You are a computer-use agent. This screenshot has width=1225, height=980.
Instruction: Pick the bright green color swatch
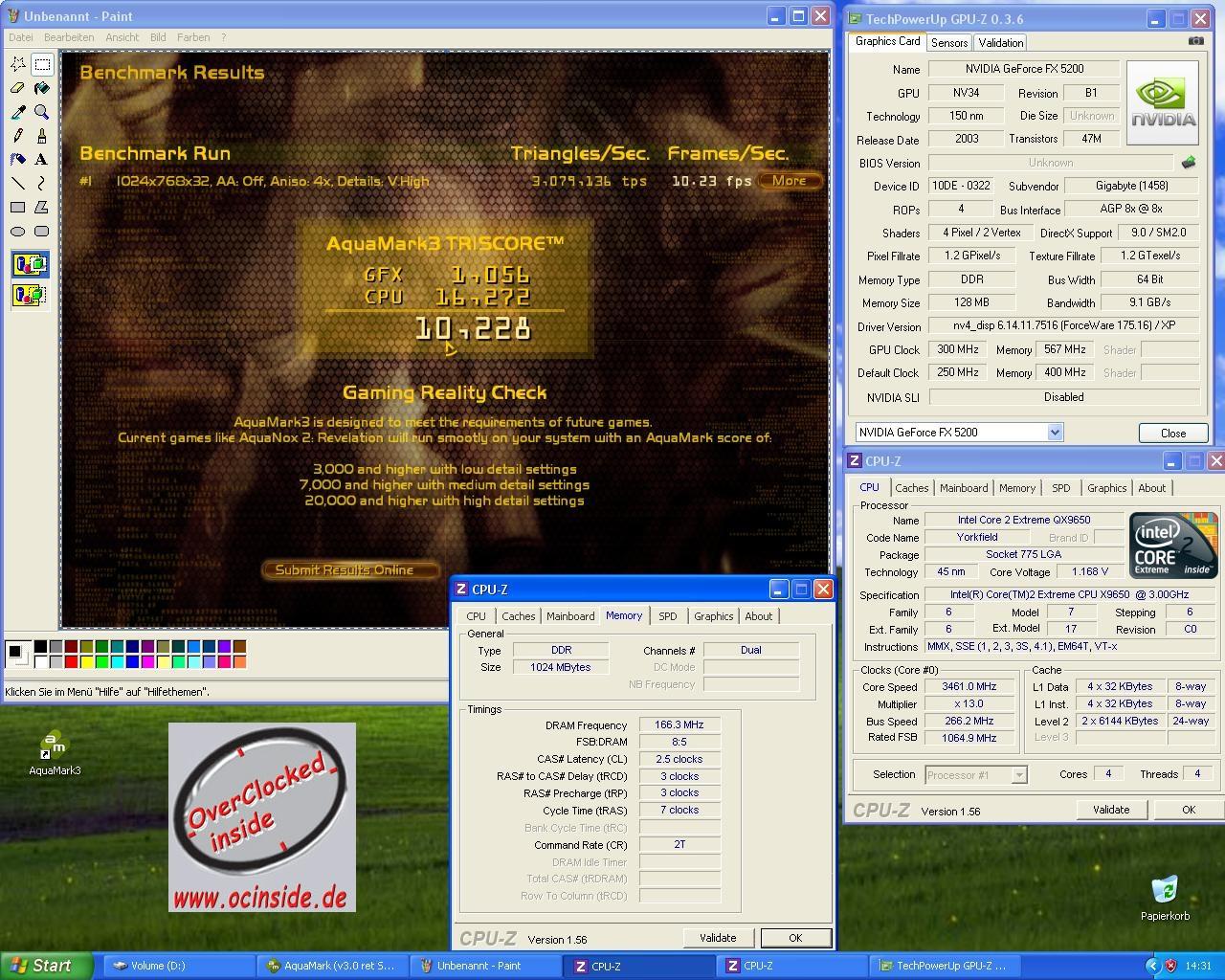102,661
